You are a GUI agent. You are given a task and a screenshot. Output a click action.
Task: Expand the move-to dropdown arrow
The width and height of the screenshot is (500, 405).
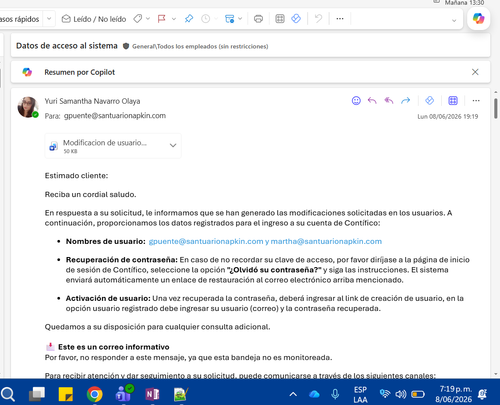240,19
